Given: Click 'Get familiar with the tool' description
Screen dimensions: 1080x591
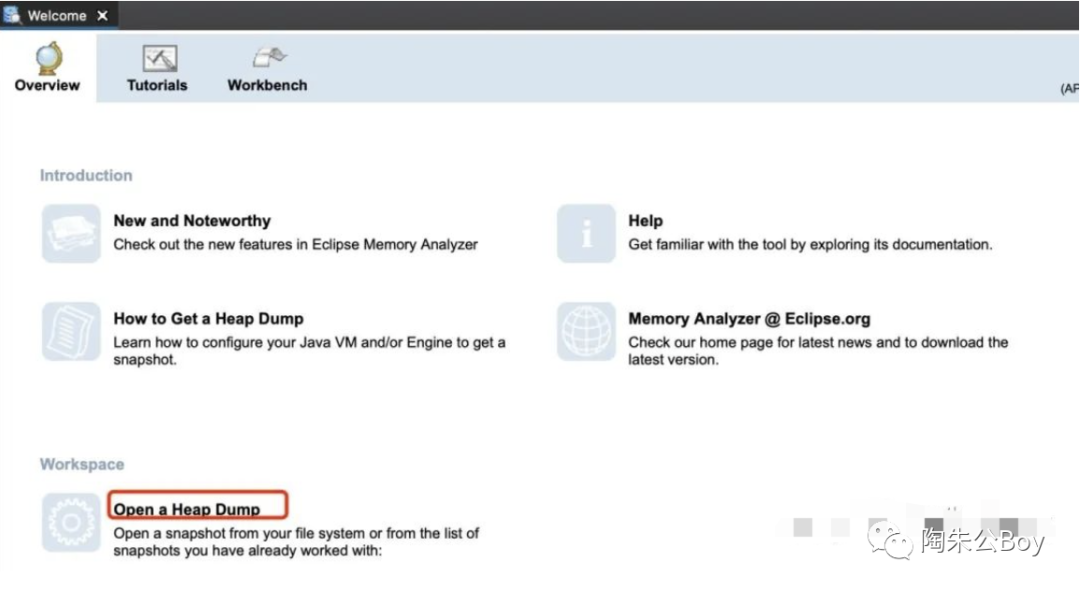Looking at the screenshot, I should pyautogui.click(x=810, y=245).
